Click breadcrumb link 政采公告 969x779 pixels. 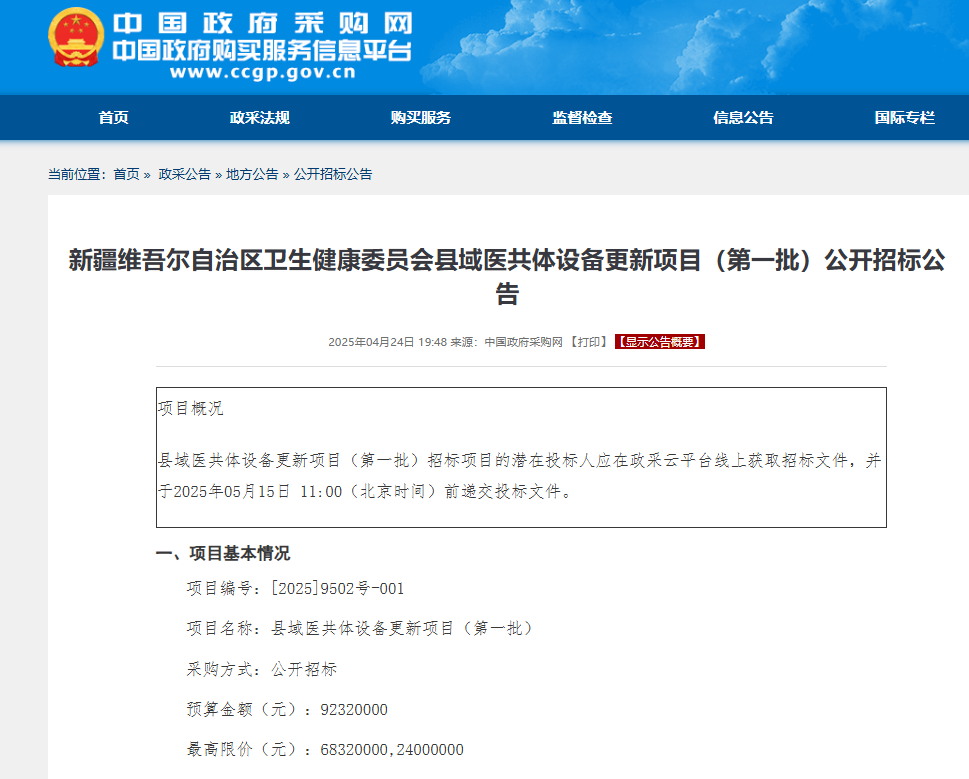[x=185, y=174]
